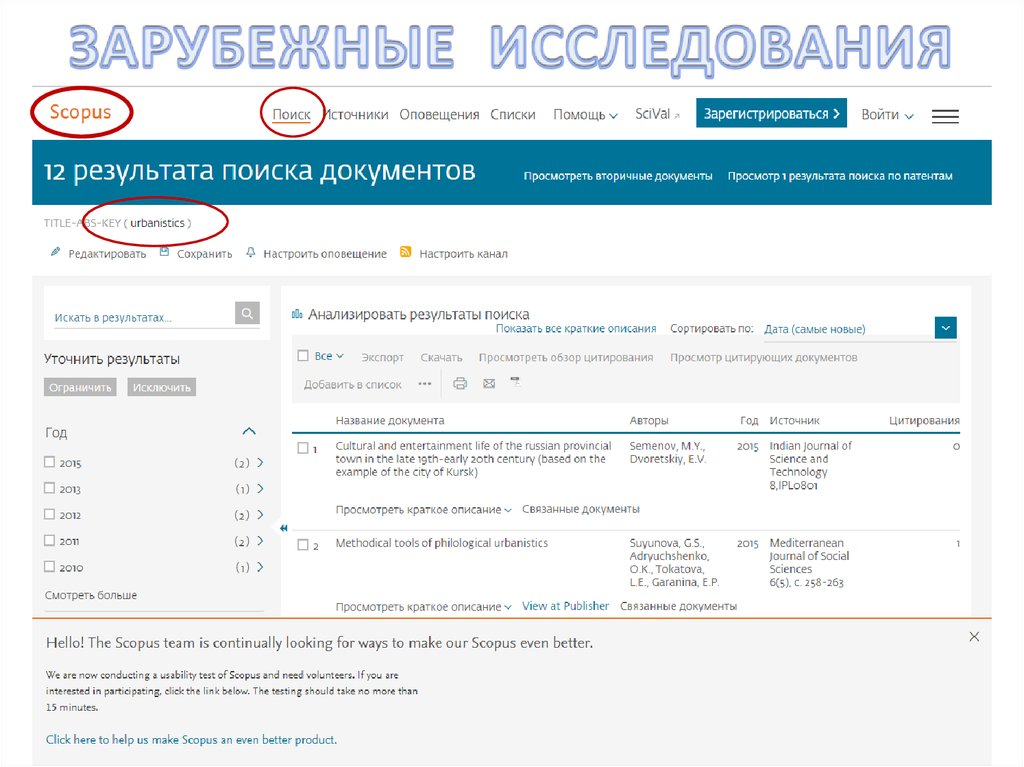Click the three-dots more options icon
Viewport: 1024px width, 767px height.
pos(425,383)
